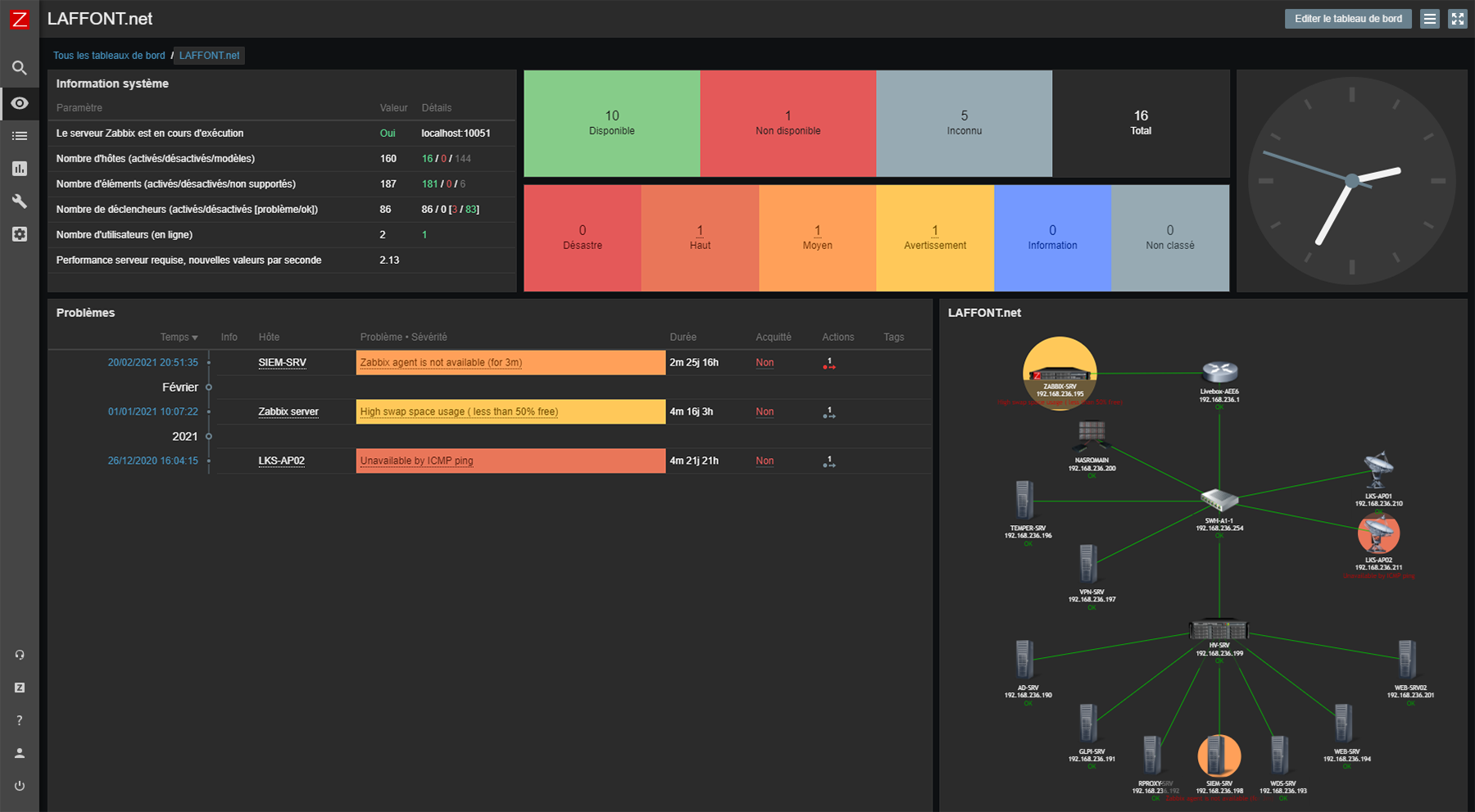This screenshot has height=812, width=1475.
Task: Open Zabbix agent is not available problem
Action: coord(441,362)
